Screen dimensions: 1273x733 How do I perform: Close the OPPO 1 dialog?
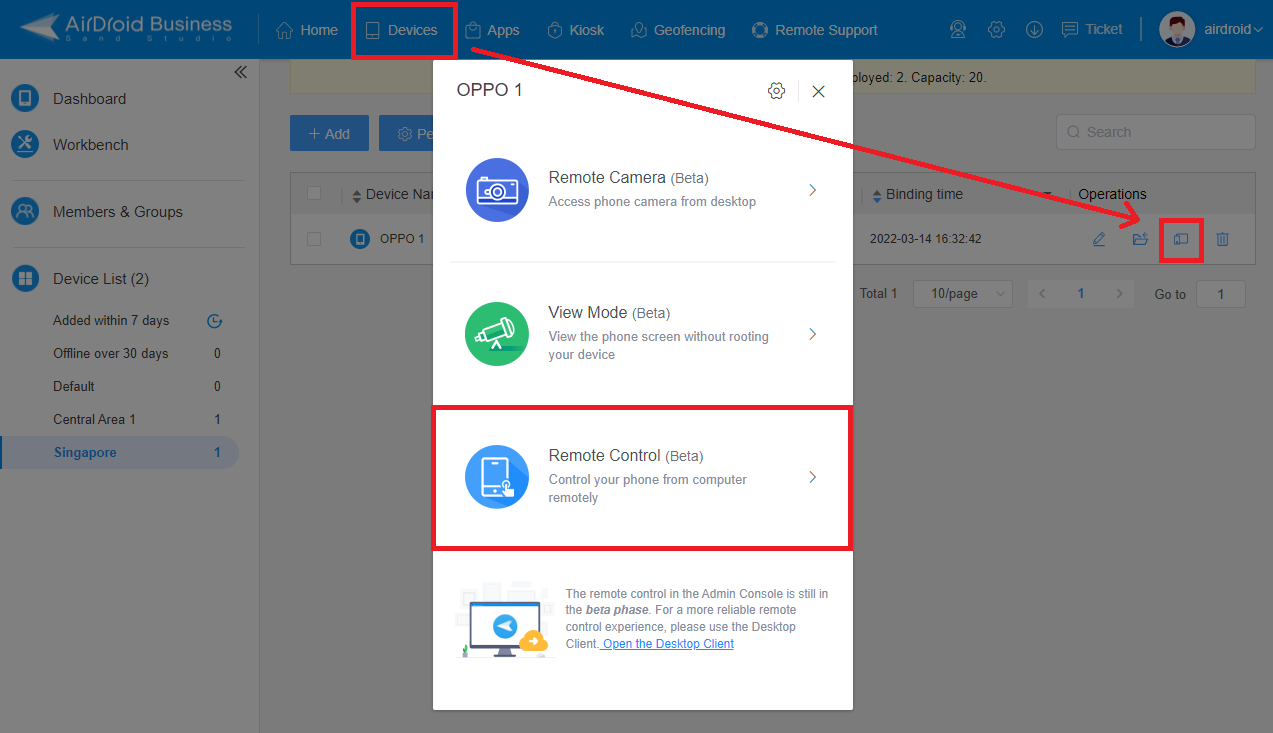pyautogui.click(x=818, y=91)
